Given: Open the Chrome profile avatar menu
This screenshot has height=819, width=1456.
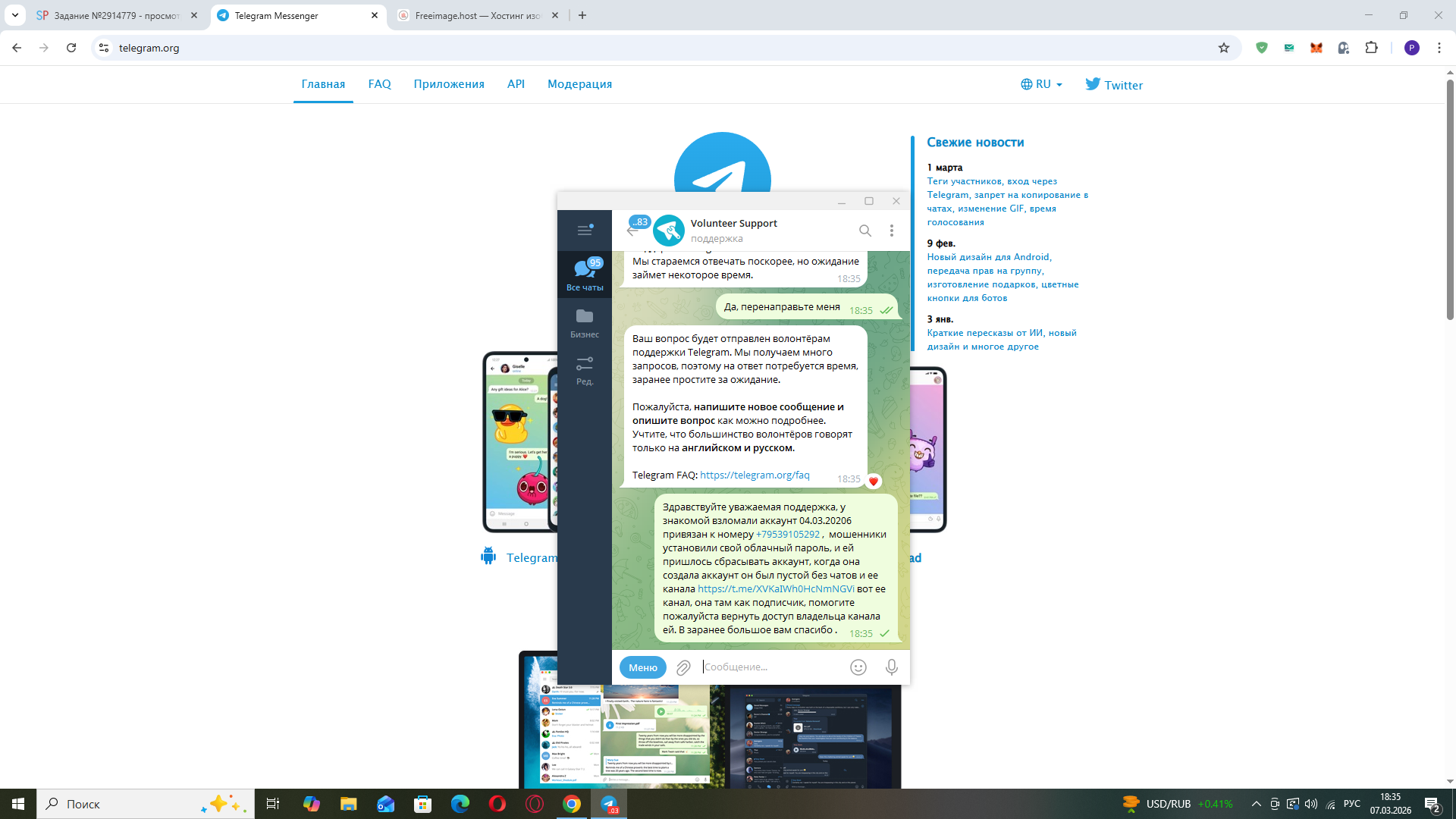Looking at the screenshot, I should tap(1412, 48).
